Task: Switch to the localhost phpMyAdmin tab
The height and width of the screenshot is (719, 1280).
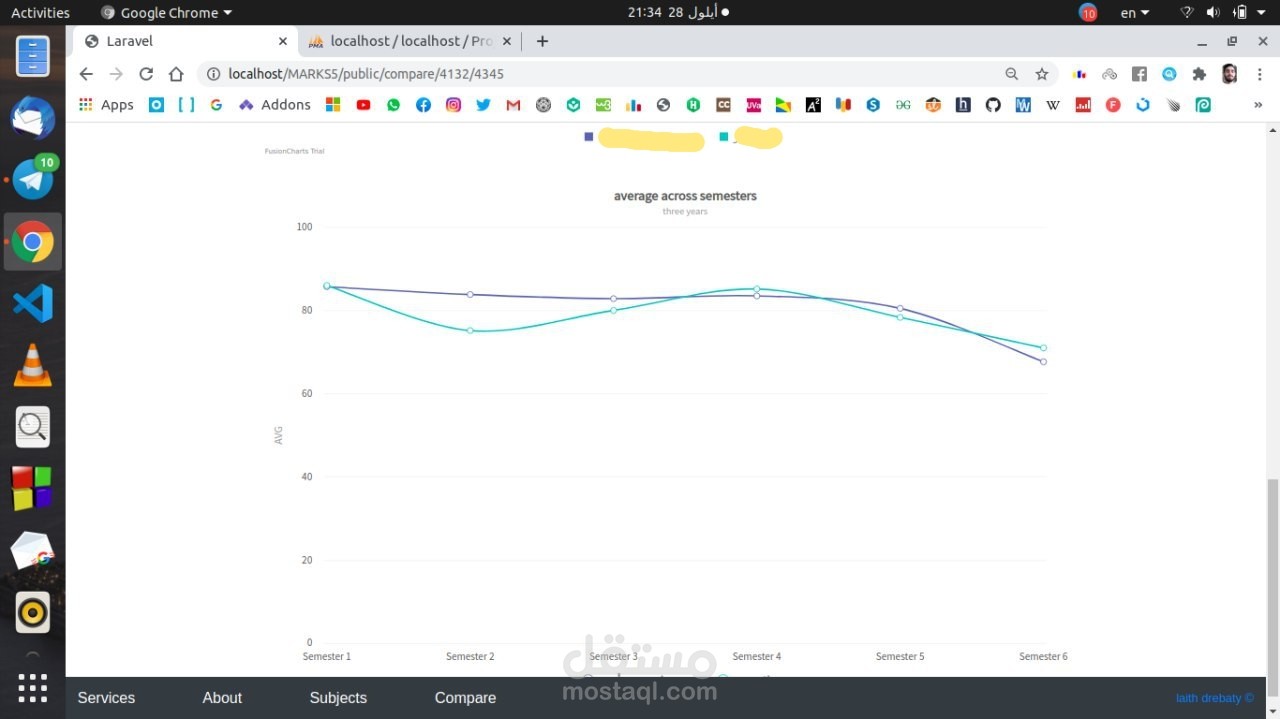Action: 410,41
